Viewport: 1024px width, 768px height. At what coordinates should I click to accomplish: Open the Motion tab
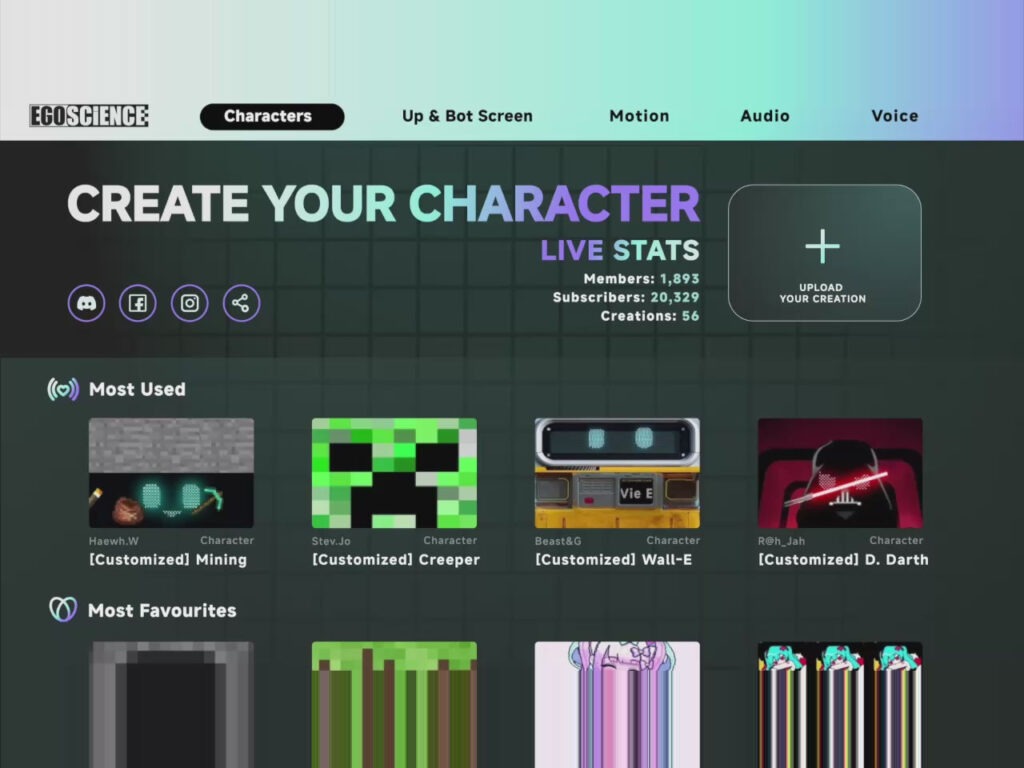point(639,116)
